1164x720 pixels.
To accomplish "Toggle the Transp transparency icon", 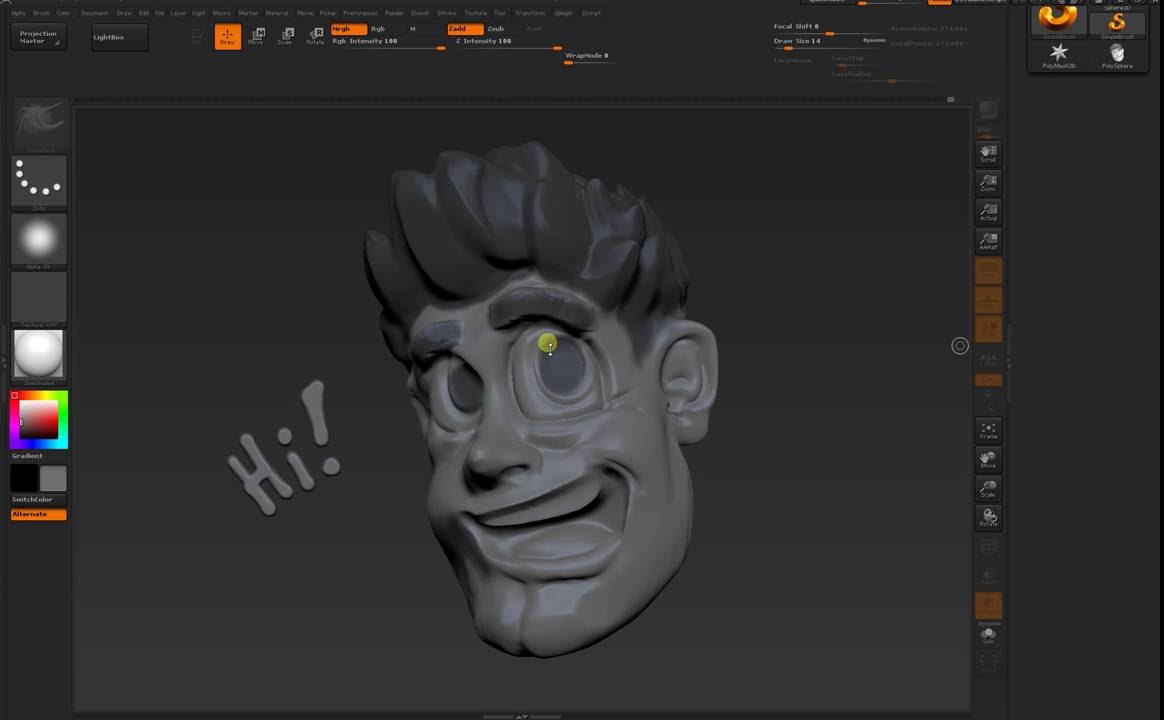I will tap(988, 576).
